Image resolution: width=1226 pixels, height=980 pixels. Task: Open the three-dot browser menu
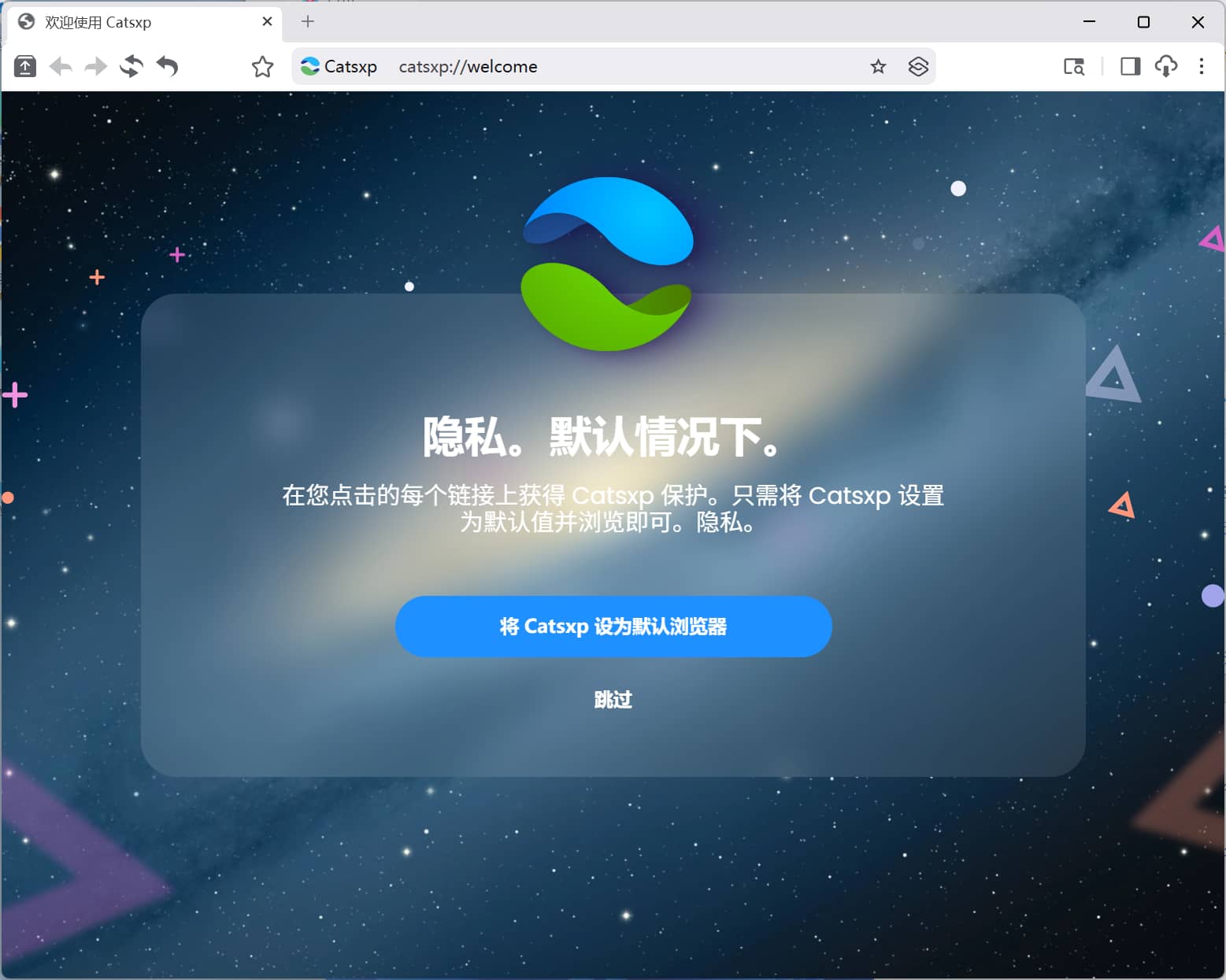pos(1202,67)
